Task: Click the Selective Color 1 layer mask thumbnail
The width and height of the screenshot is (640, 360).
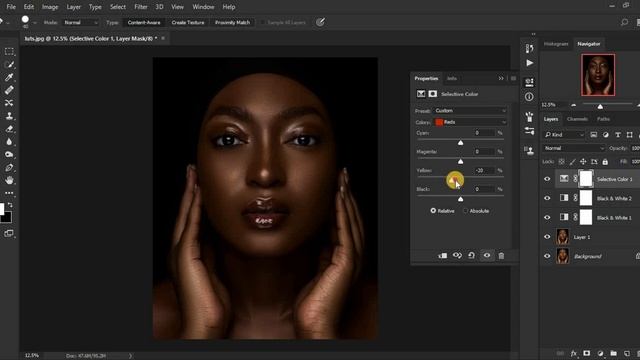Action: [x=586, y=179]
